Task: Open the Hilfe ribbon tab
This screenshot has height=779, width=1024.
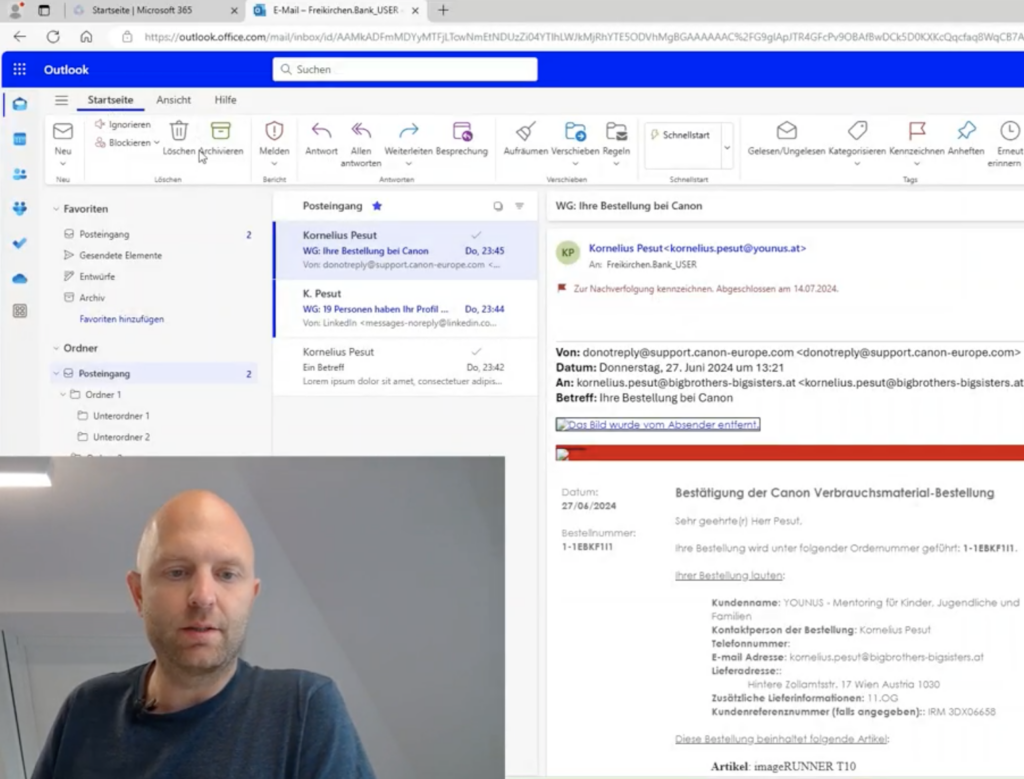Action: [x=225, y=100]
